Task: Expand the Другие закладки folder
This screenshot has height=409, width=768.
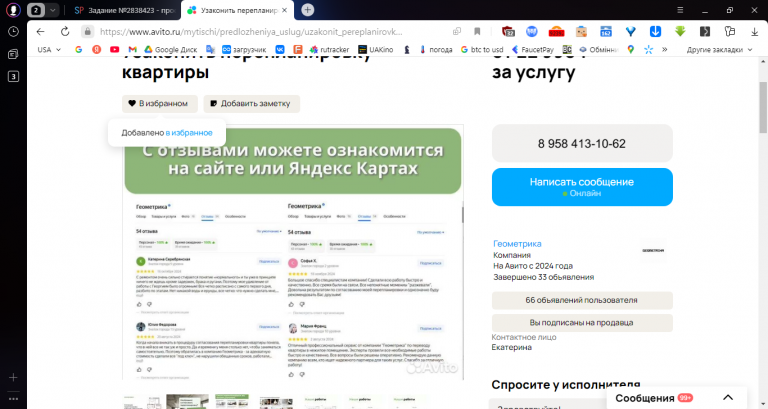Action: click(x=719, y=49)
